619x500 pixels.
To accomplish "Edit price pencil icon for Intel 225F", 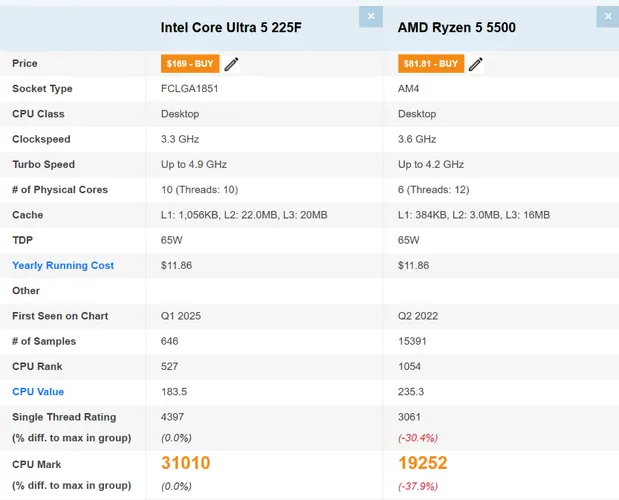I will tap(231, 64).
